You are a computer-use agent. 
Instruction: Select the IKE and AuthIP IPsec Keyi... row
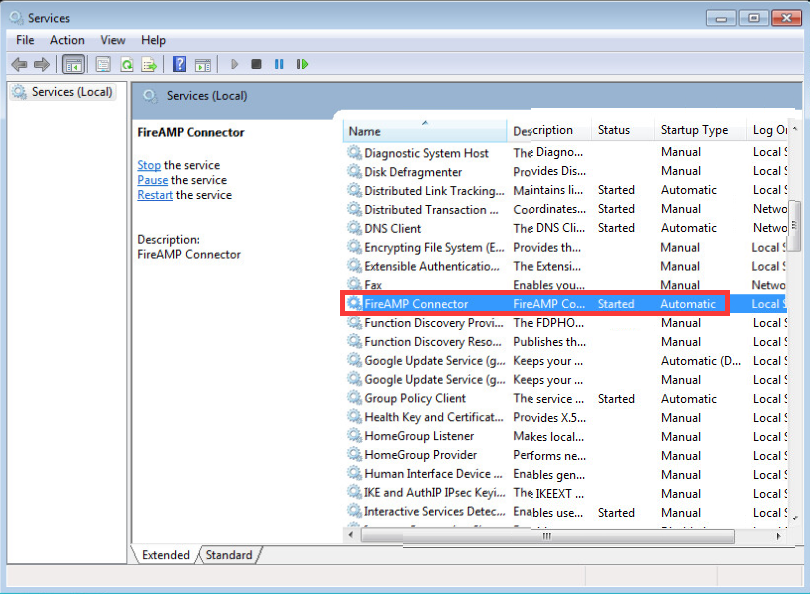pos(566,493)
